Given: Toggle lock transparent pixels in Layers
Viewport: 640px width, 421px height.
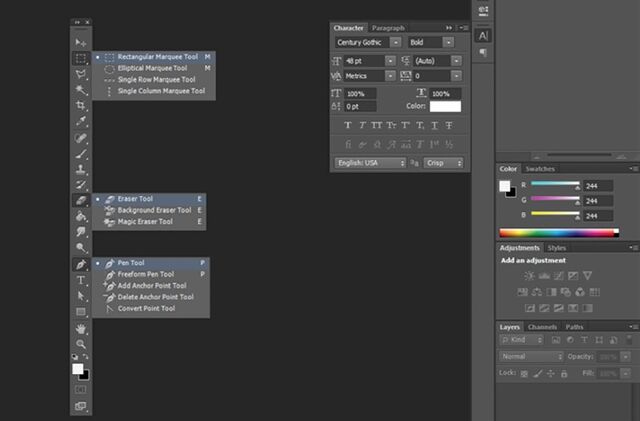Looking at the screenshot, I should pos(524,373).
